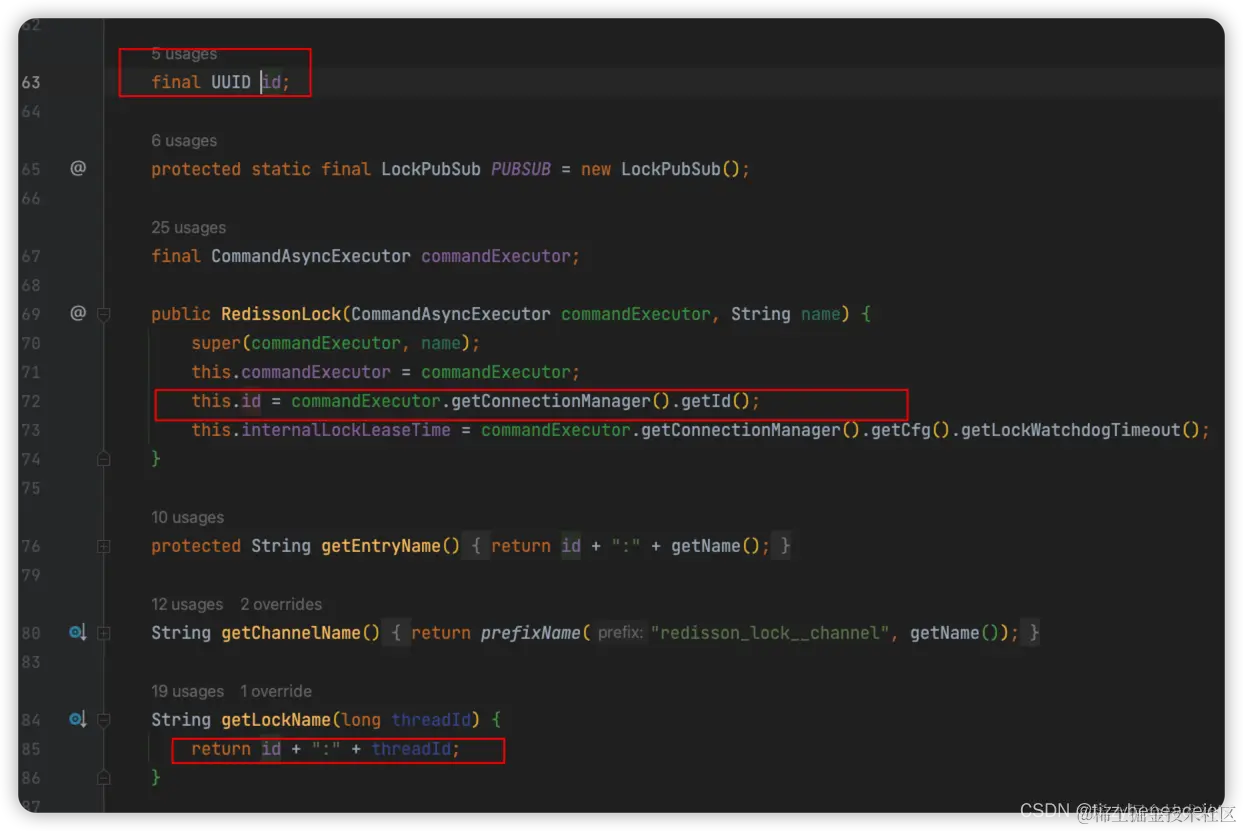Click 'this.commandExecutor' on line 71
The image size is (1243, 831).
coord(291,372)
